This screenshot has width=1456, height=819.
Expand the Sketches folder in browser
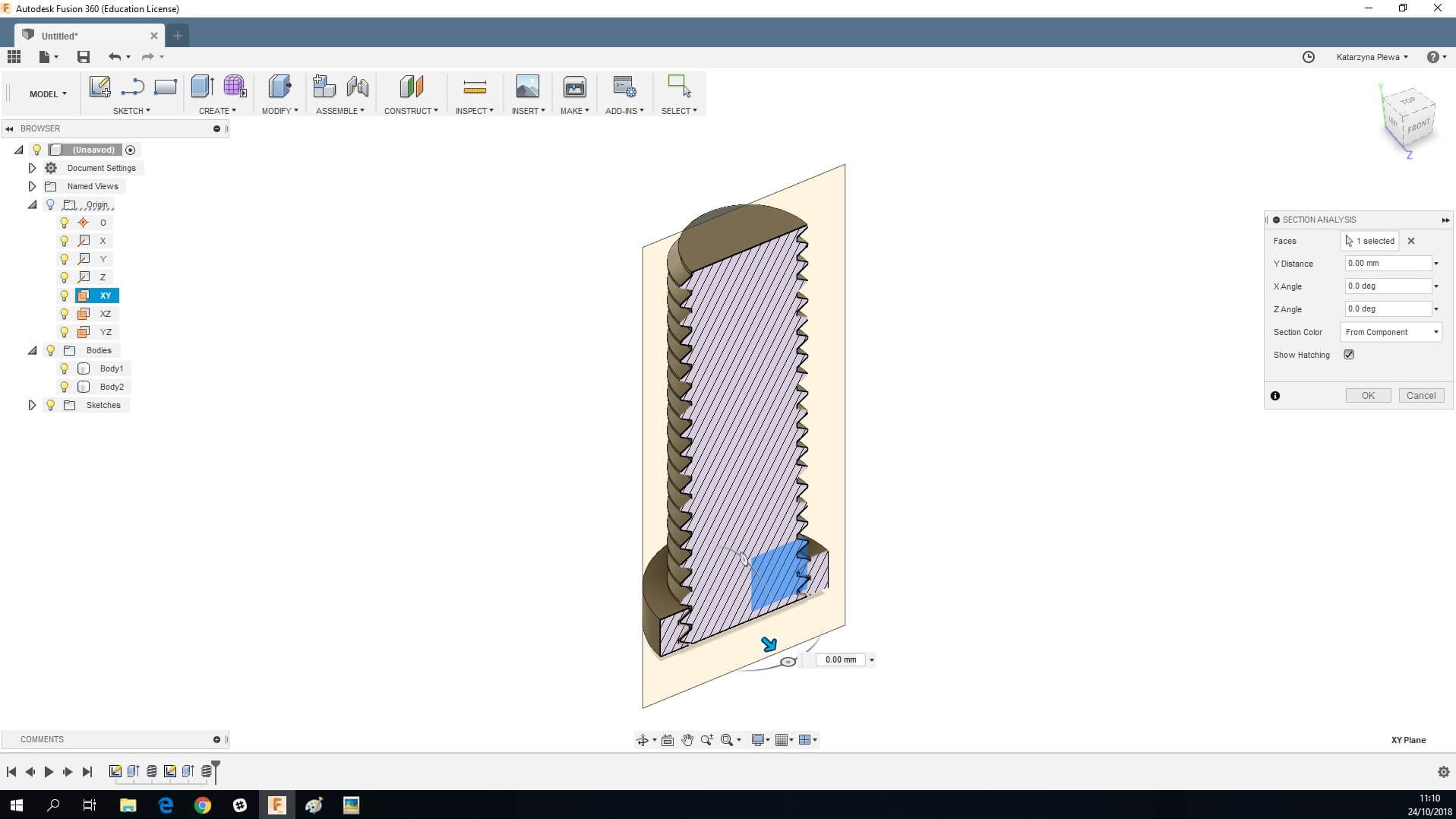pos(32,405)
